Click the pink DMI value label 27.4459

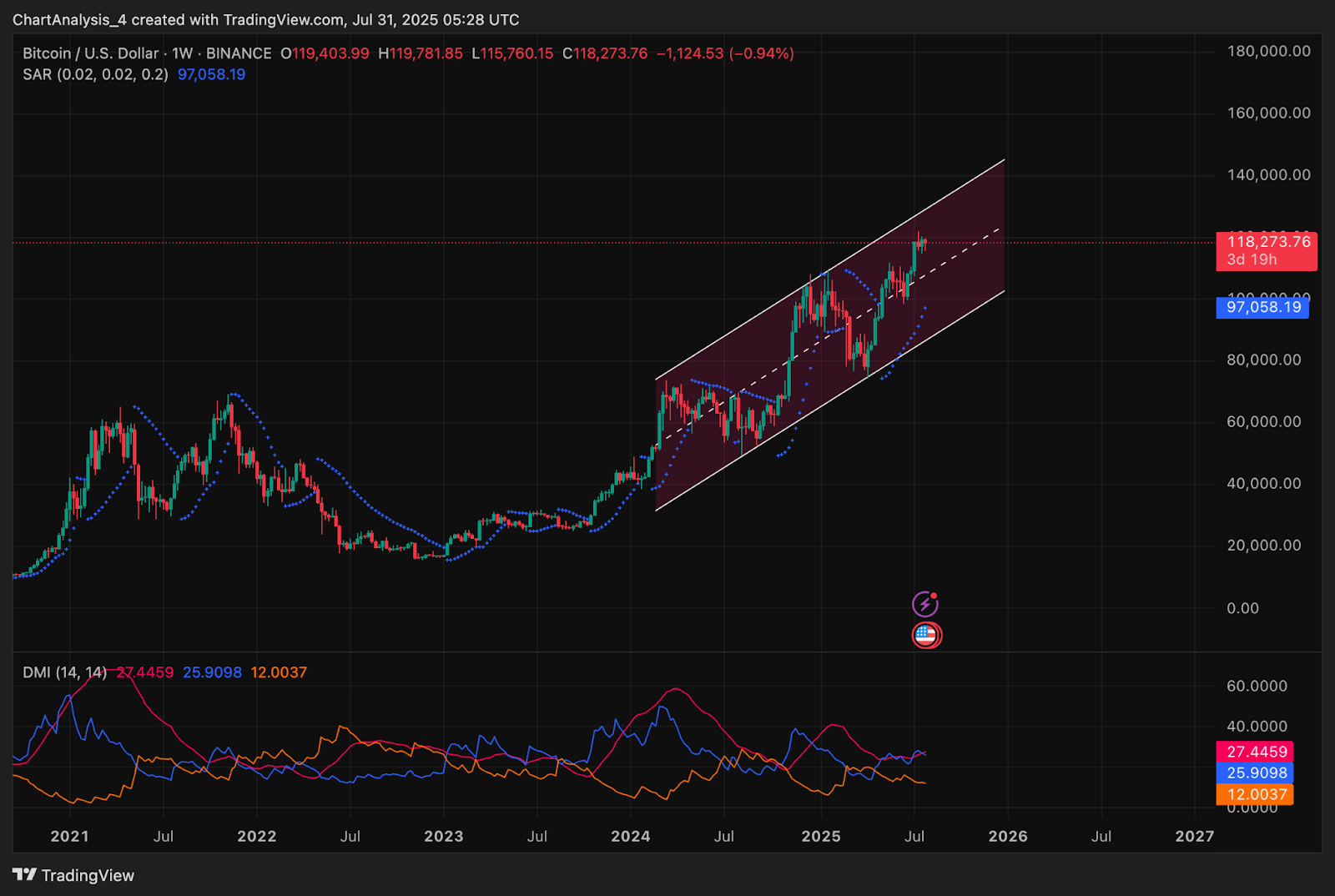pos(1255,752)
